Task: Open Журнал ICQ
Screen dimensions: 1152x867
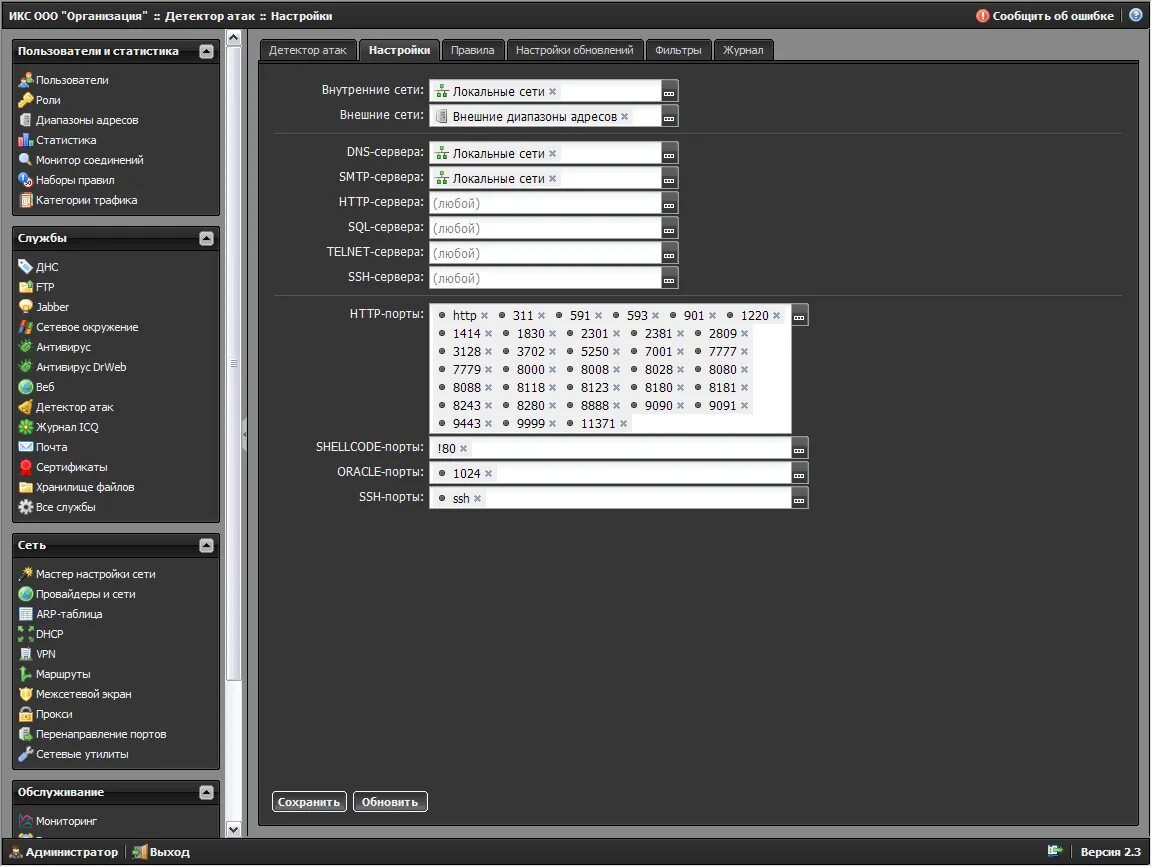Action: click(x=58, y=427)
